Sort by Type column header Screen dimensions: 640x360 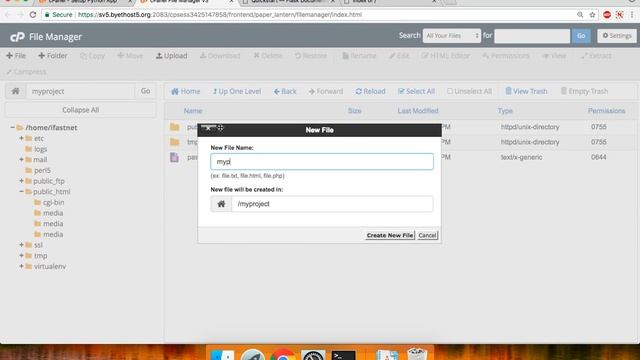coord(505,111)
